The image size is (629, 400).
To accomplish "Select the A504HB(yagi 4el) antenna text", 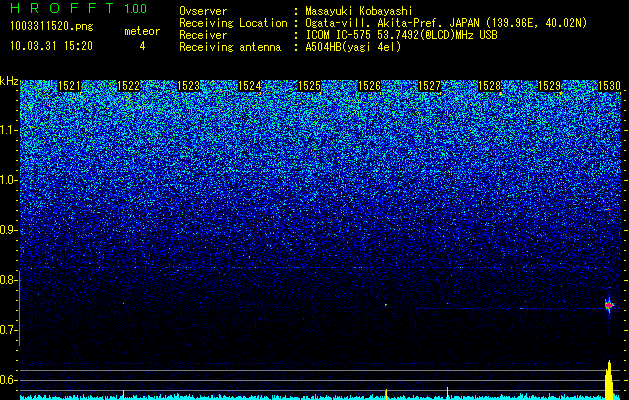I will click(x=353, y=47).
